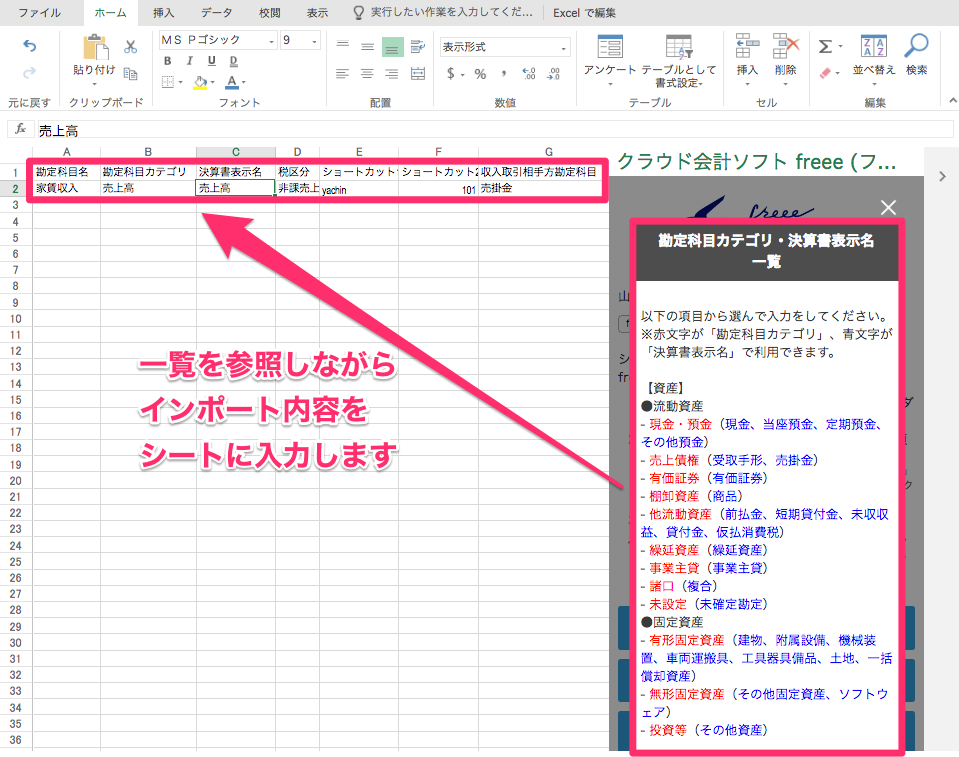Click cell containing yachin

358,189
